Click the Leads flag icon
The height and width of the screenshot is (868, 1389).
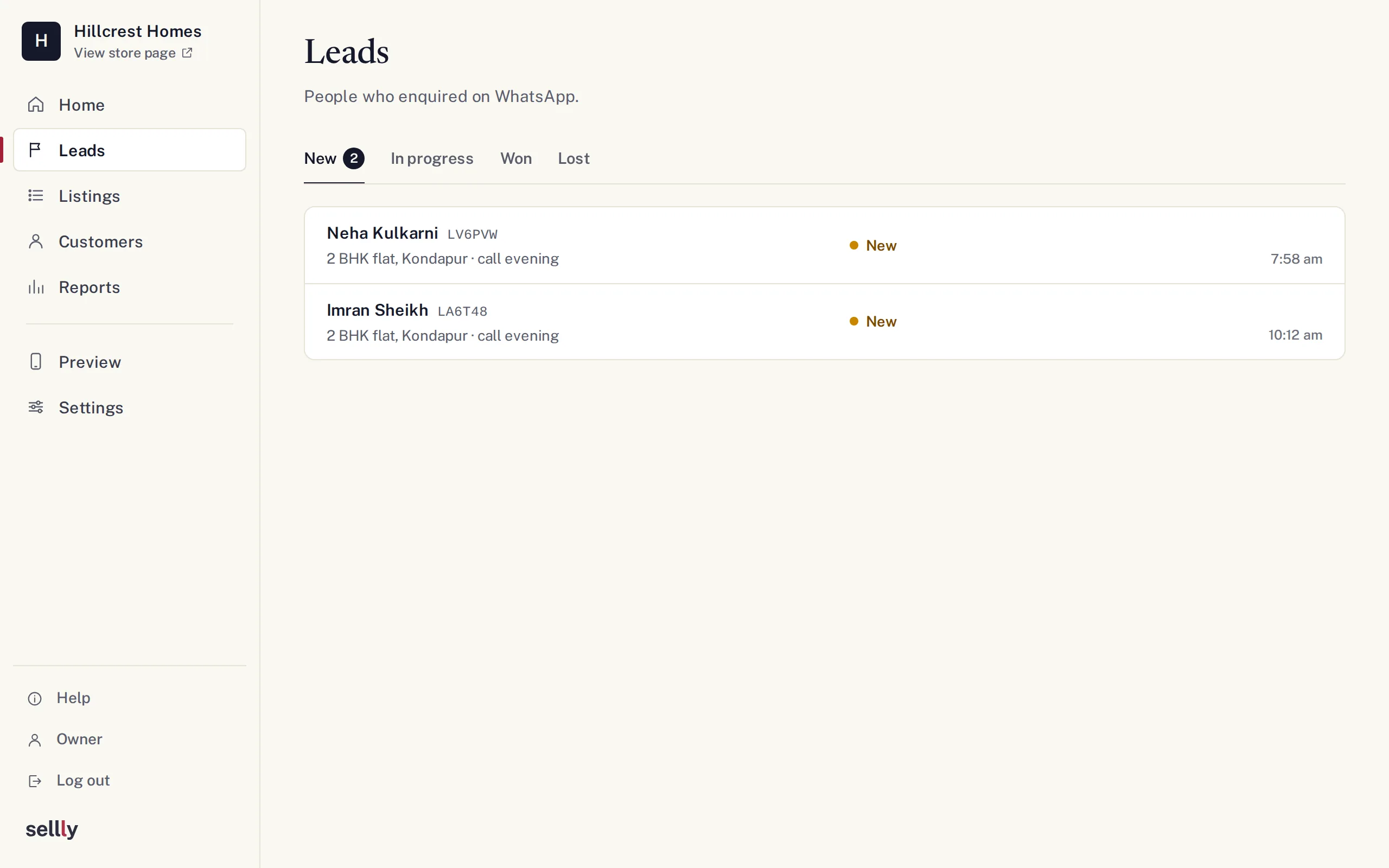tap(35, 150)
